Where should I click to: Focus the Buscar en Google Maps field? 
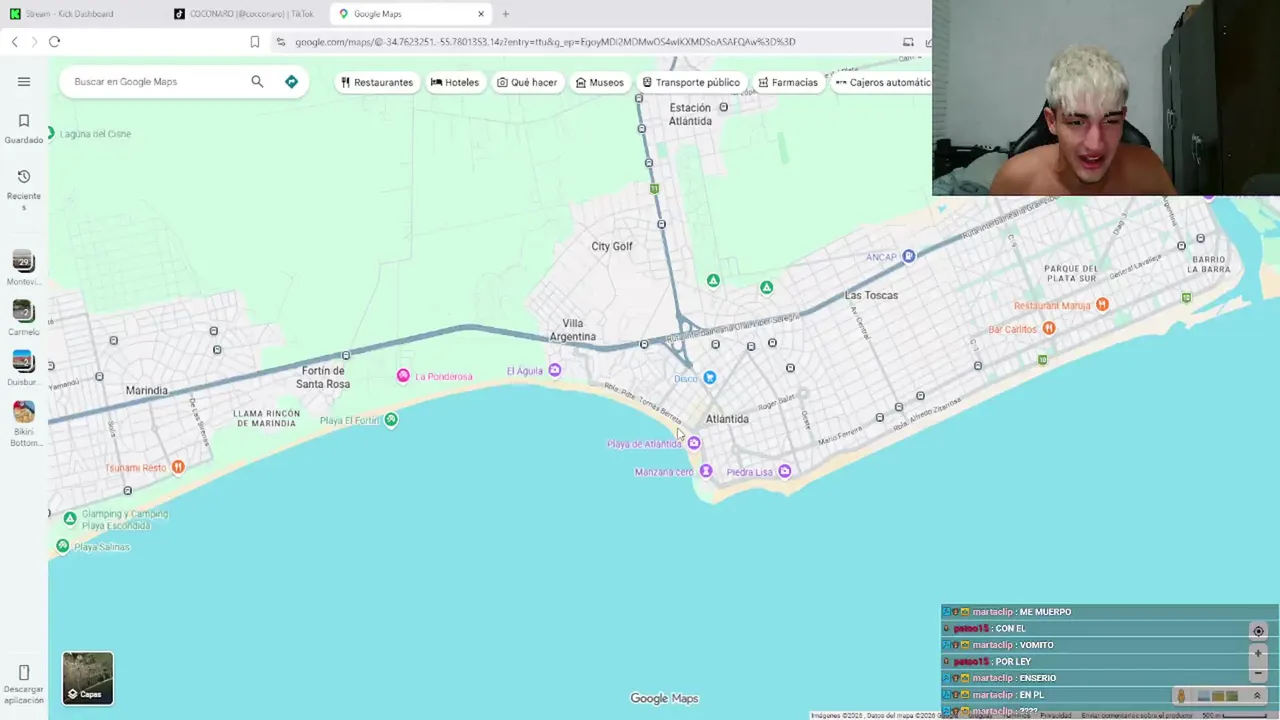[x=155, y=82]
